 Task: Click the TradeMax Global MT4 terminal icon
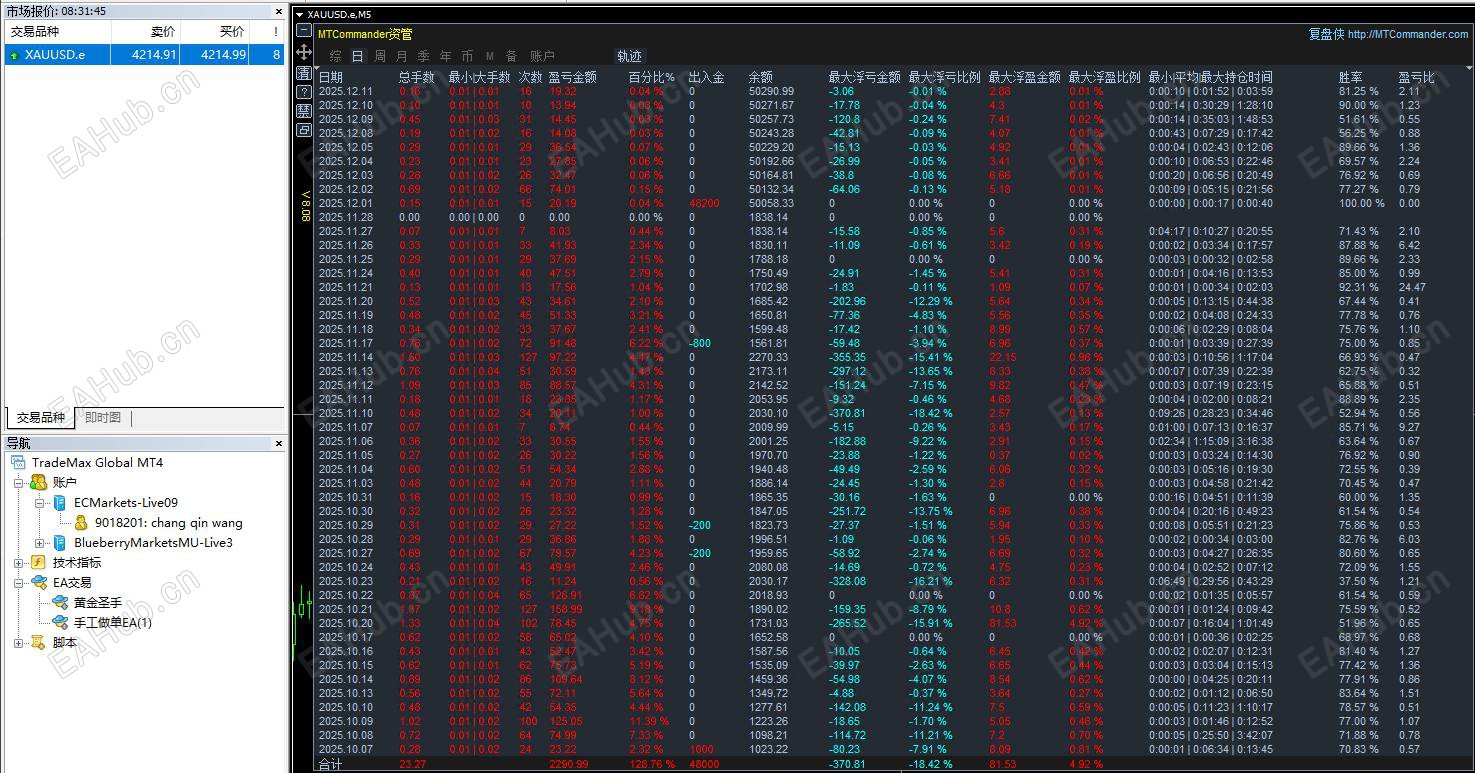pos(19,463)
